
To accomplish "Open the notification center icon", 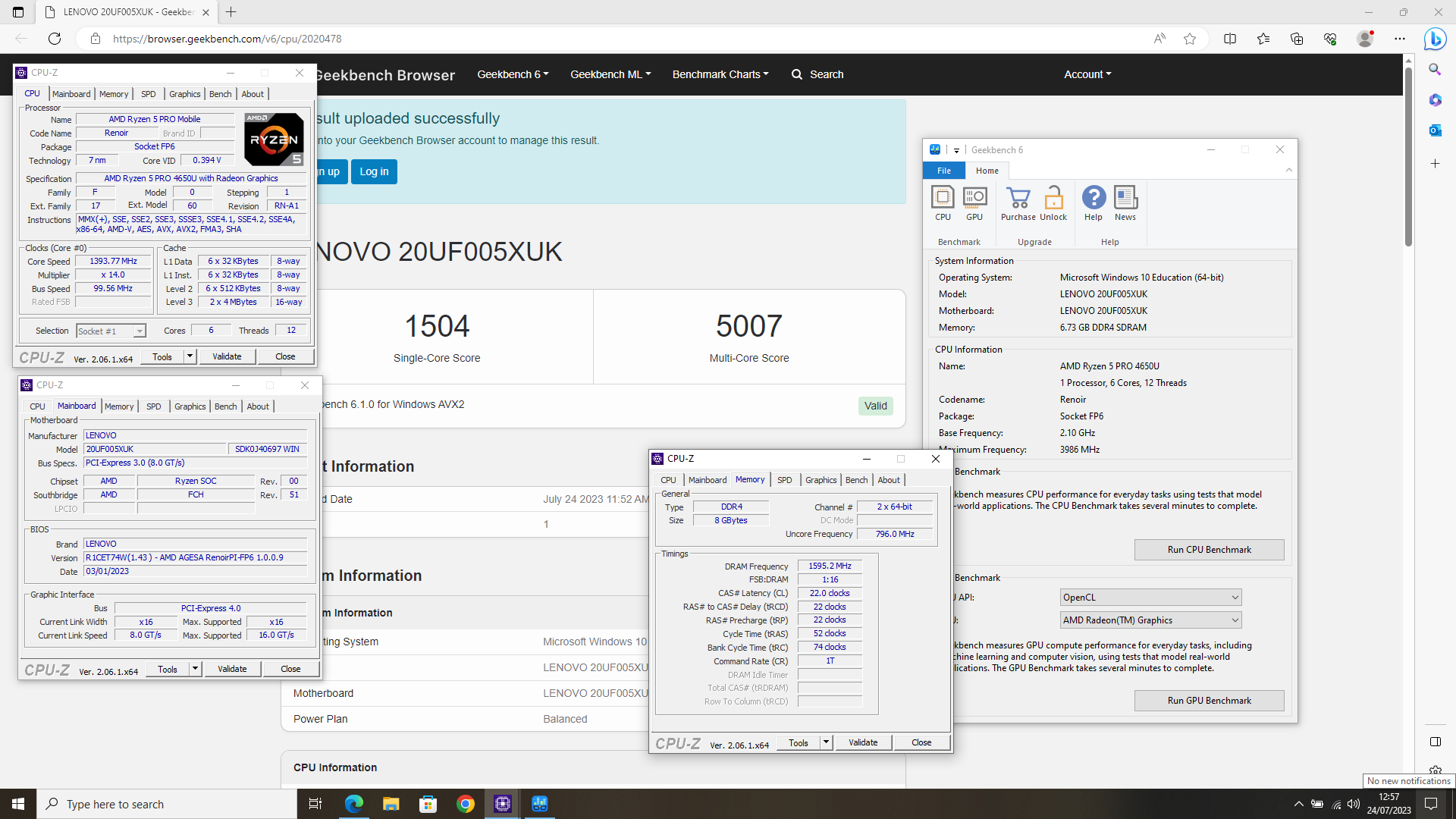I will click(x=1431, y=804).
